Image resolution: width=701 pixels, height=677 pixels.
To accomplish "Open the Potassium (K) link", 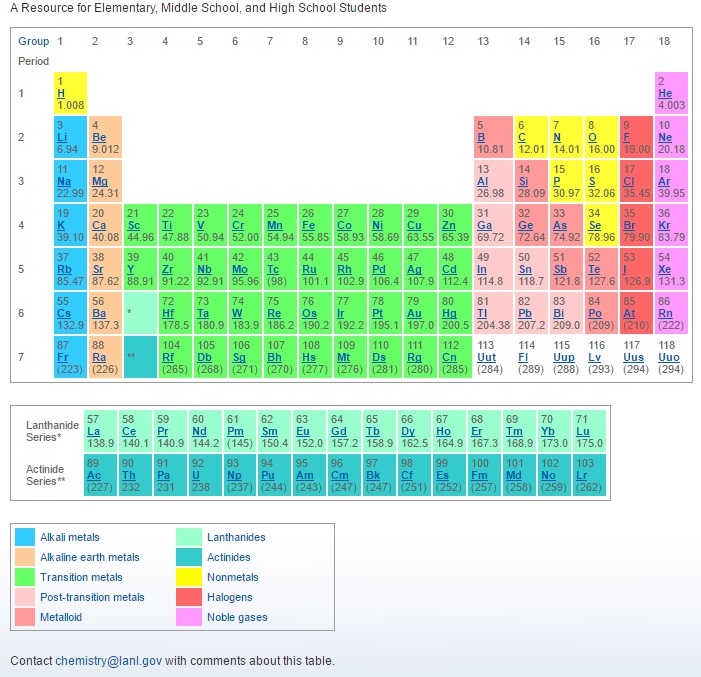I will (x=61, y=225).
